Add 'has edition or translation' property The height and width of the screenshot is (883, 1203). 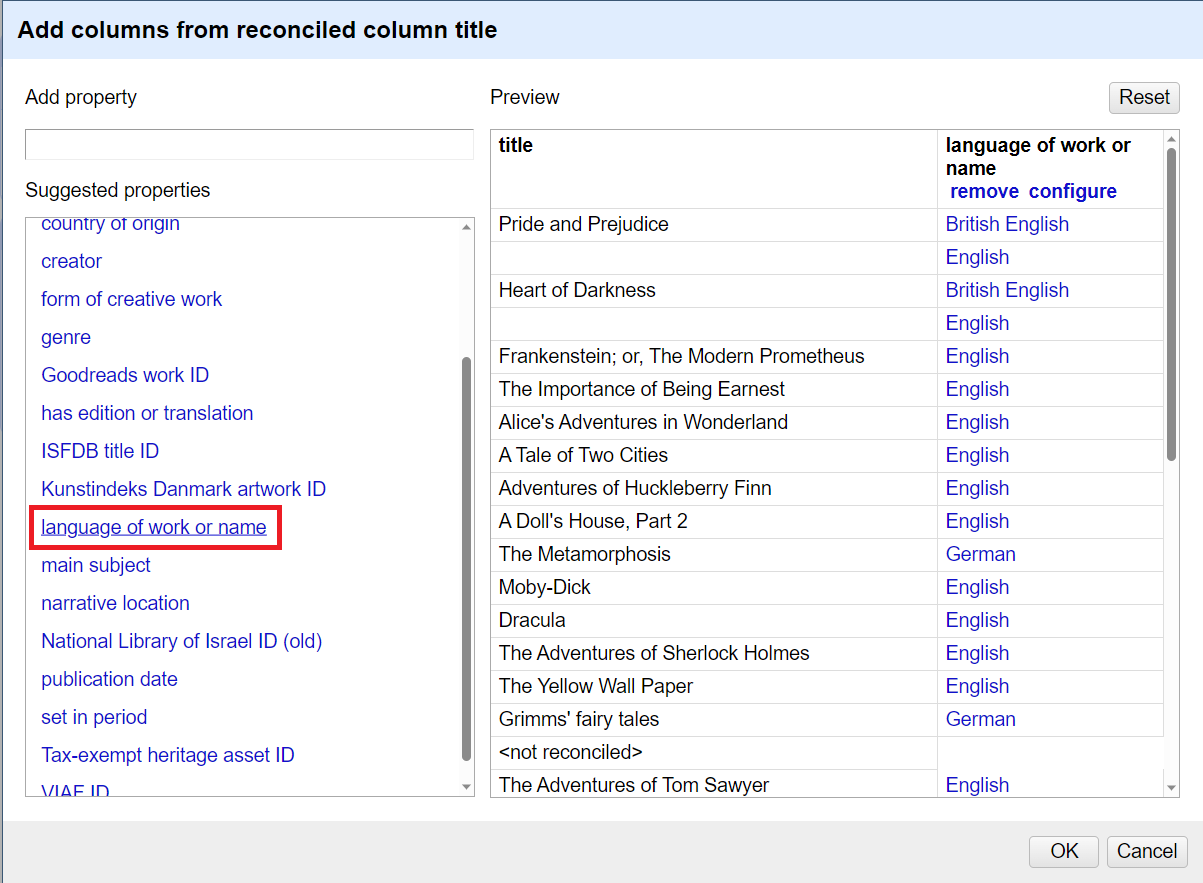pos(147,413)
